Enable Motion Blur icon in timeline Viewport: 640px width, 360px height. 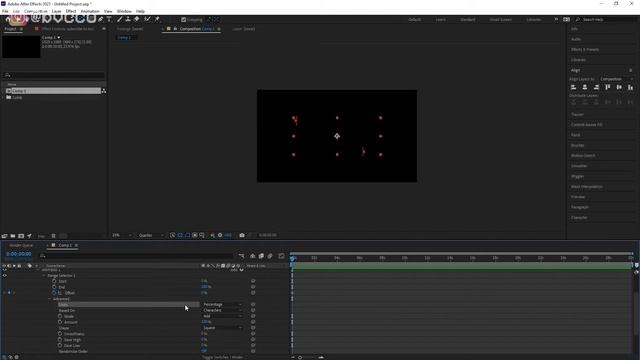(x=270, y=256)
